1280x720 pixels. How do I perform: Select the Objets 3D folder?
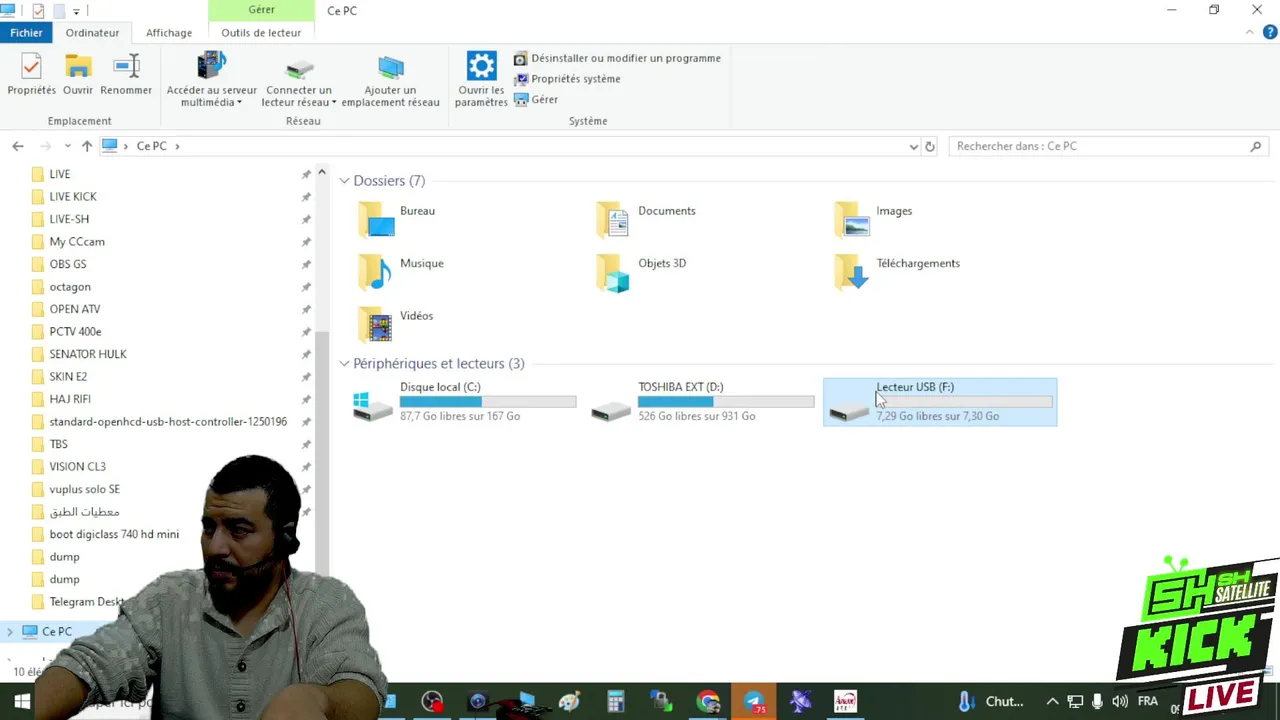pyautogui.click(x=641, y=271)
